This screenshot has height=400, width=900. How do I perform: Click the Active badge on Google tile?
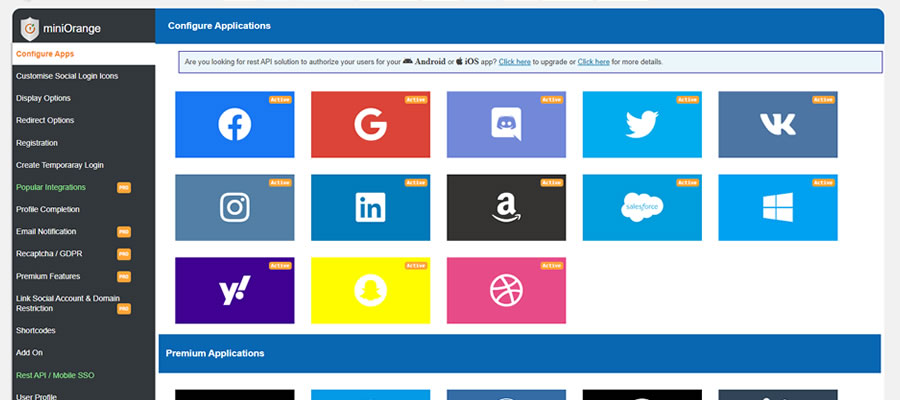(x=416, y=100)
